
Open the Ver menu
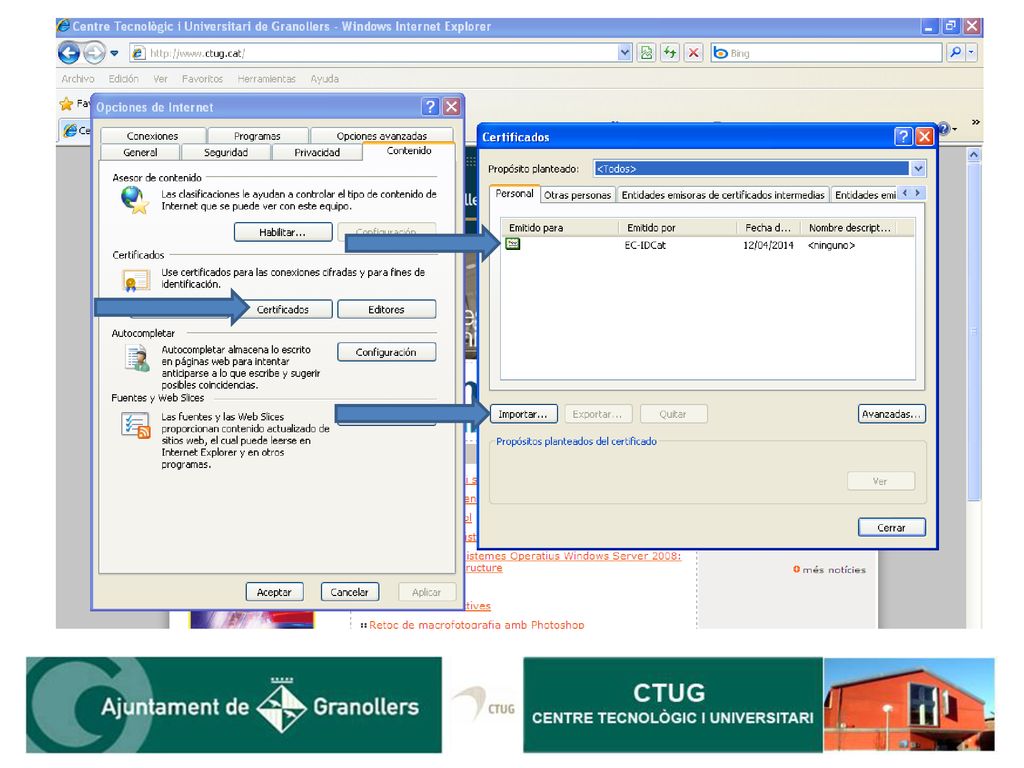[x=161, y=79]
